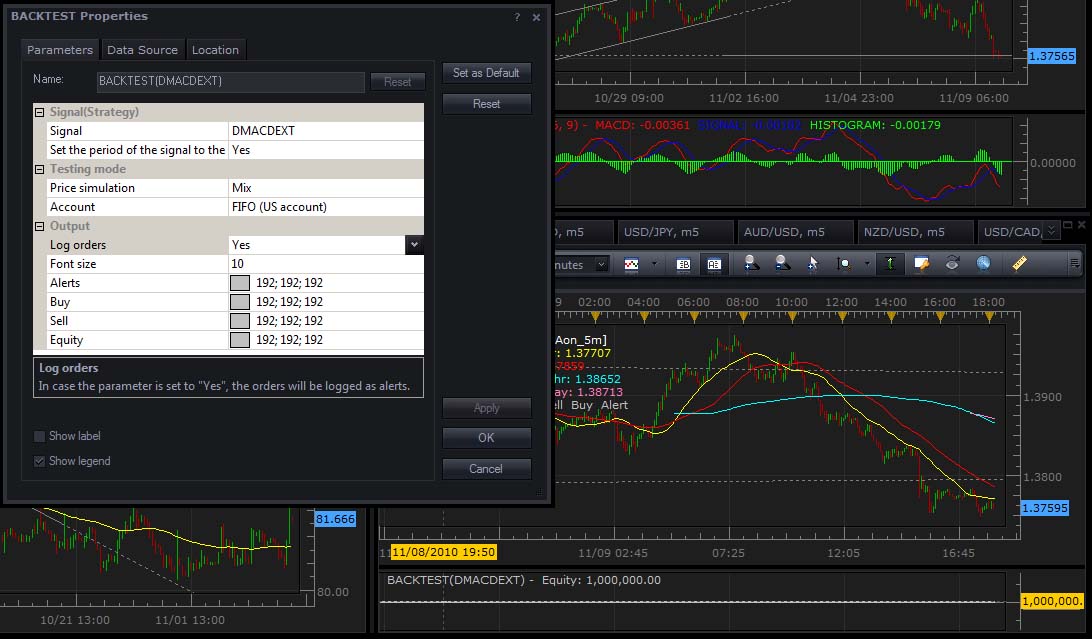
Task: Pick the Alerts color swatch
Action: click(240, 283)
